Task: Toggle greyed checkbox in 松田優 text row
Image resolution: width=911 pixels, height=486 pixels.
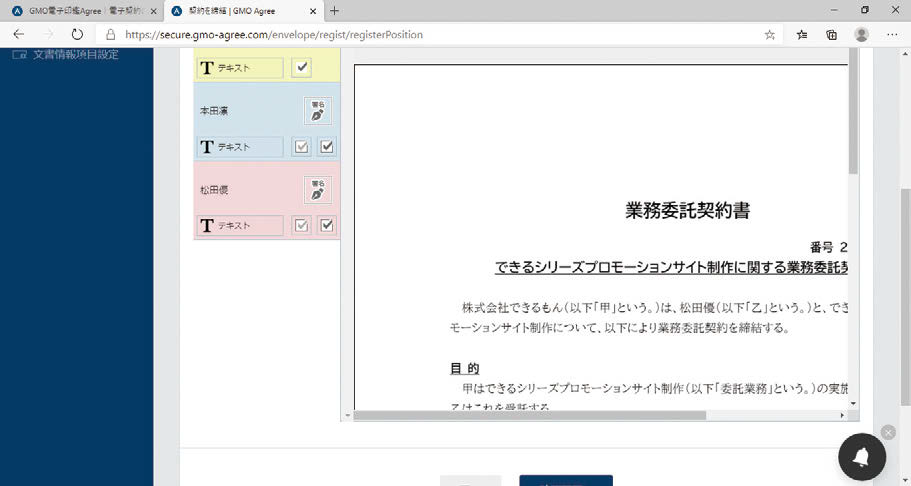Action: [x=301, y=226]
